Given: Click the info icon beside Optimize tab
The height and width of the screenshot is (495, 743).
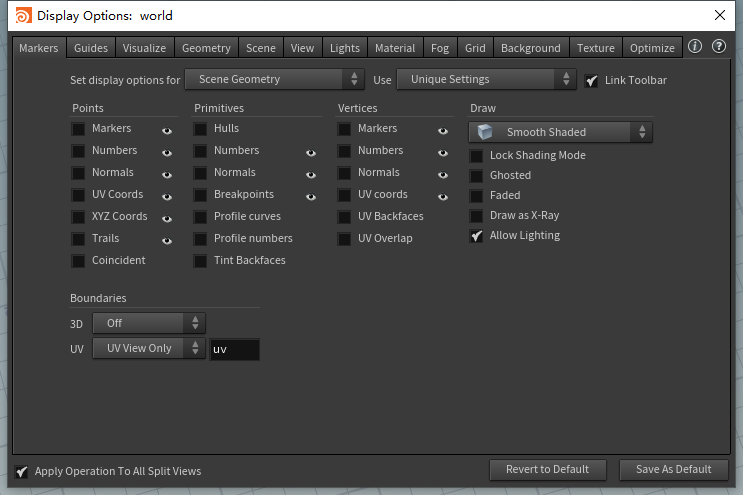Looking at the screenshot, I should 695,47.
